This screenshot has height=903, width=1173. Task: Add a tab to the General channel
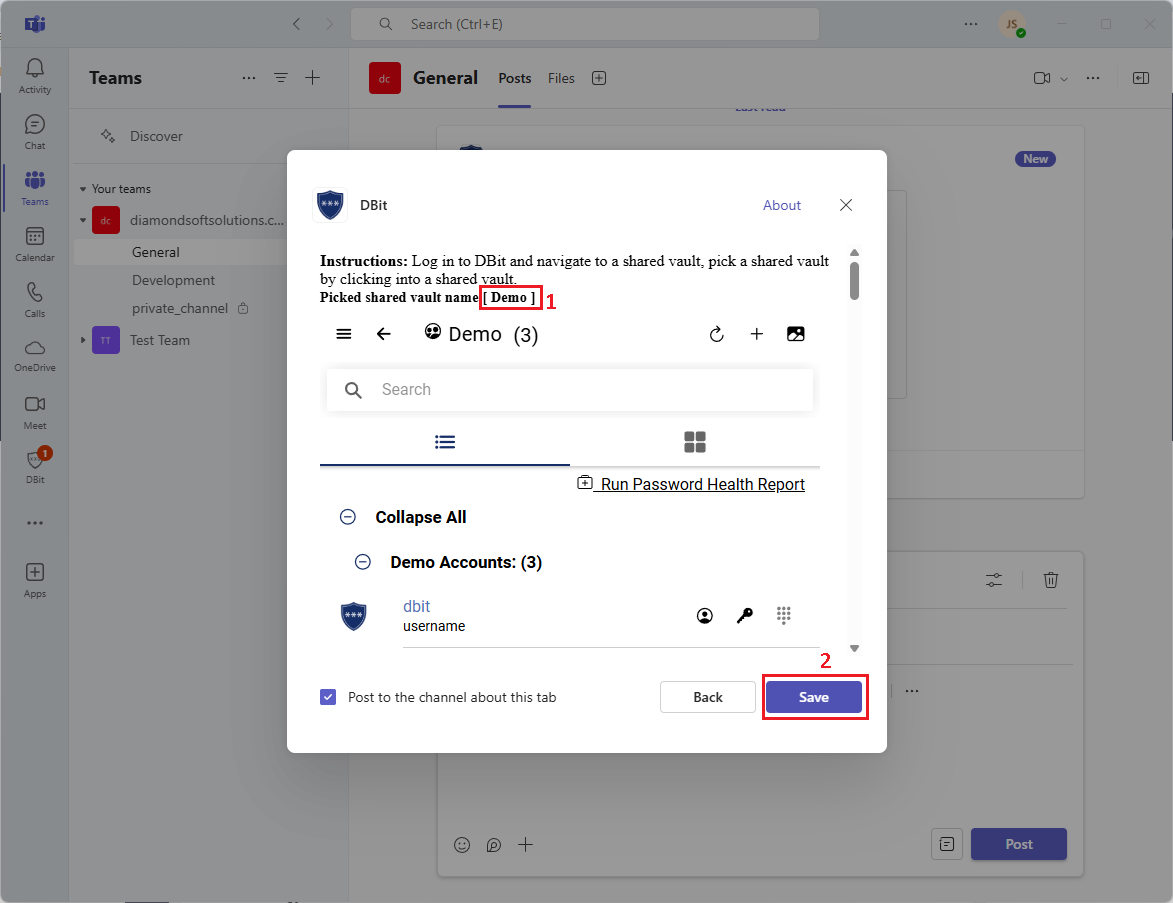598,79
